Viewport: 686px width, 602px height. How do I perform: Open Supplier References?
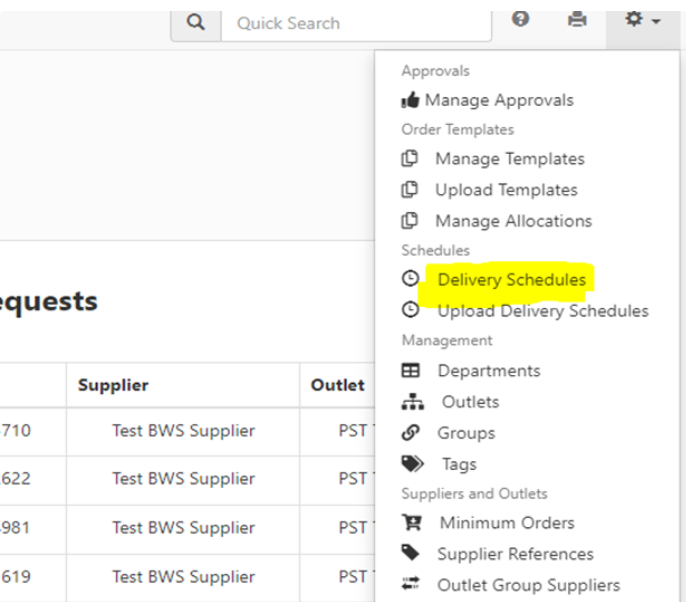(x=515, y=554)
